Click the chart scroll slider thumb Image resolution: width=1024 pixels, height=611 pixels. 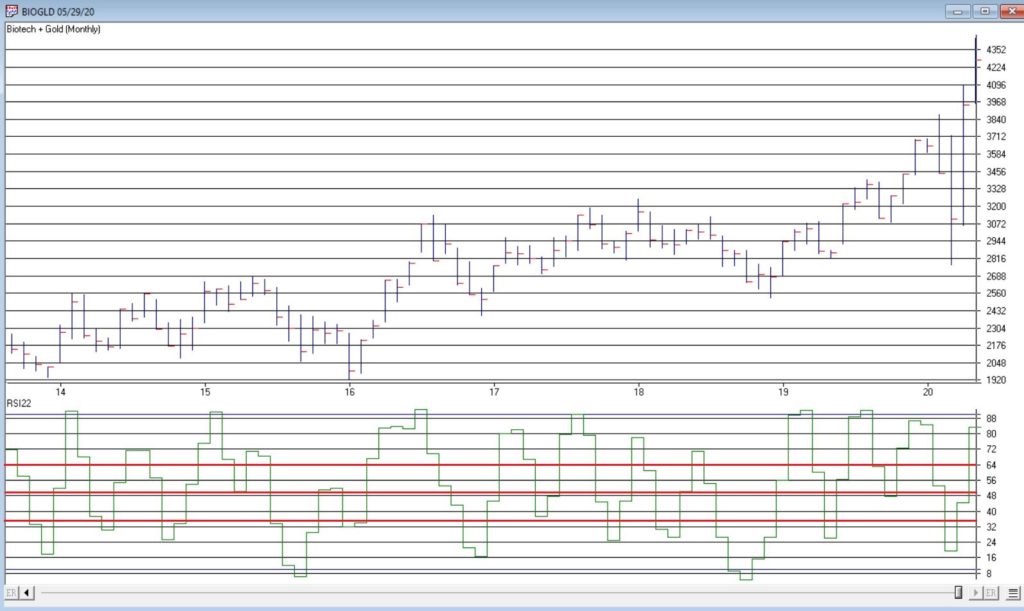coord(958,592)
